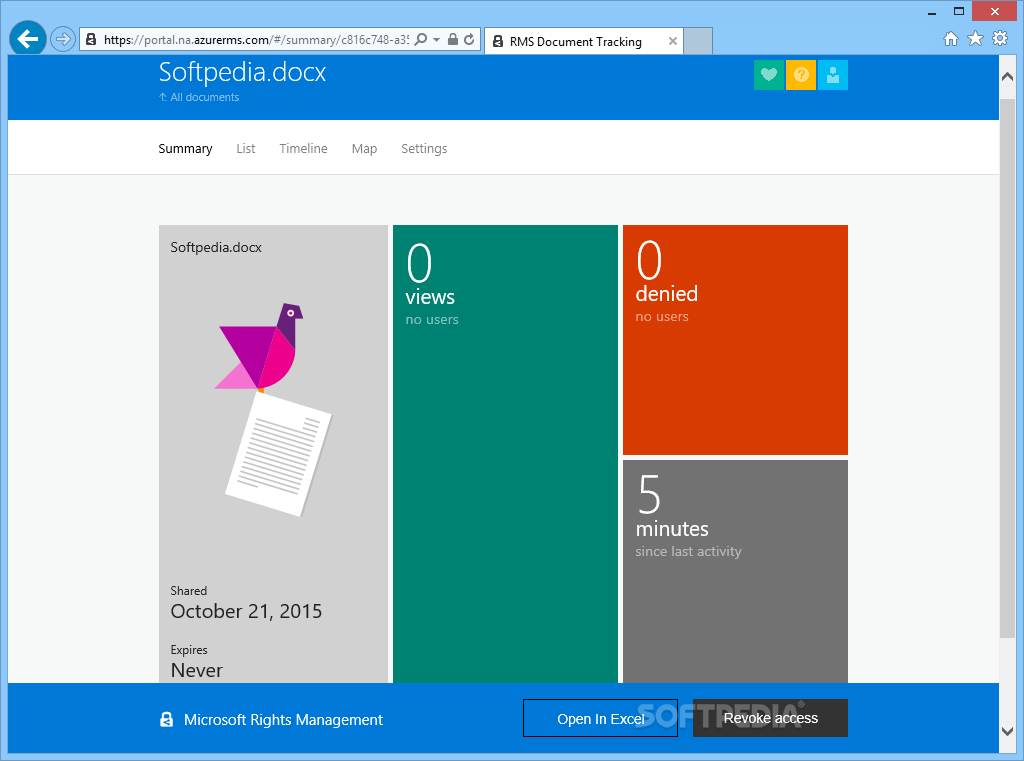Screen dimensions: 1024x761
Task: Click the light blue user account icon
Action: pyautogui.click(x=833, y=74)
